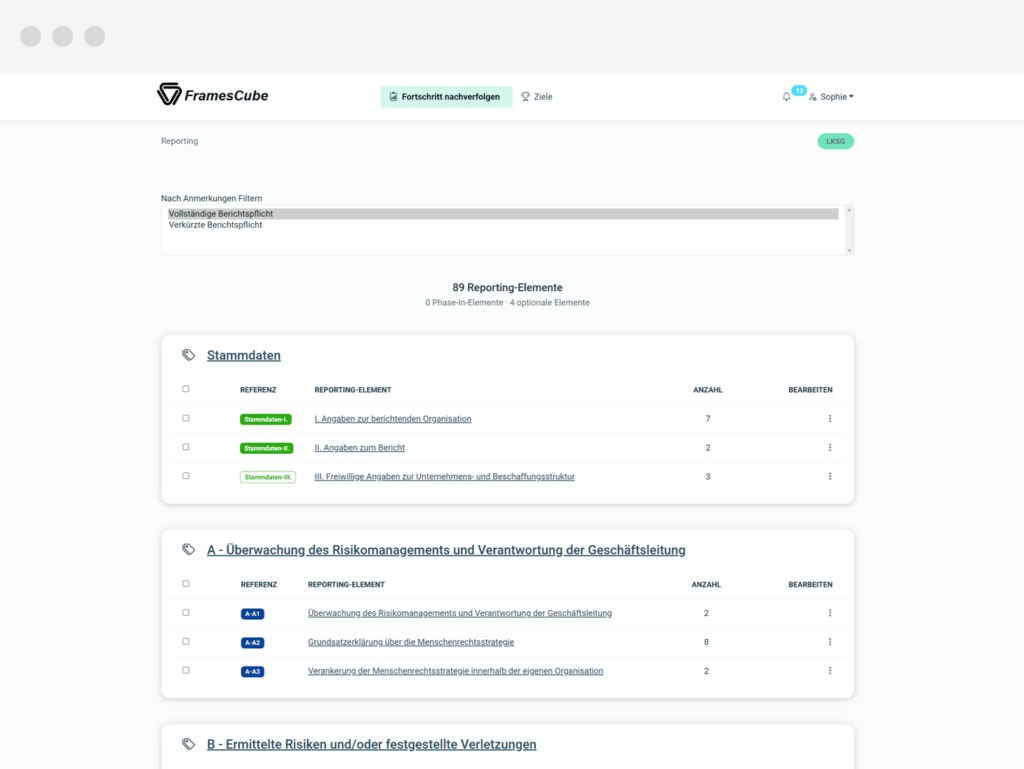Click the filter list scrollbar down arrow
1024x769 pixels.
point(849,250)
